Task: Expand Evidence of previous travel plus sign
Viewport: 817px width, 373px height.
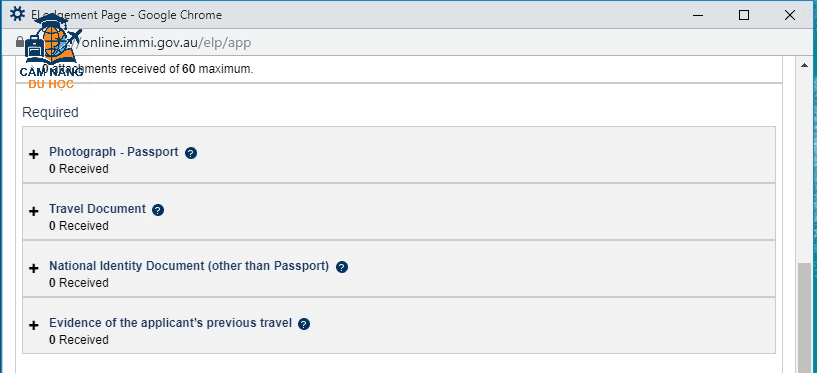Action: pos(34,326)
